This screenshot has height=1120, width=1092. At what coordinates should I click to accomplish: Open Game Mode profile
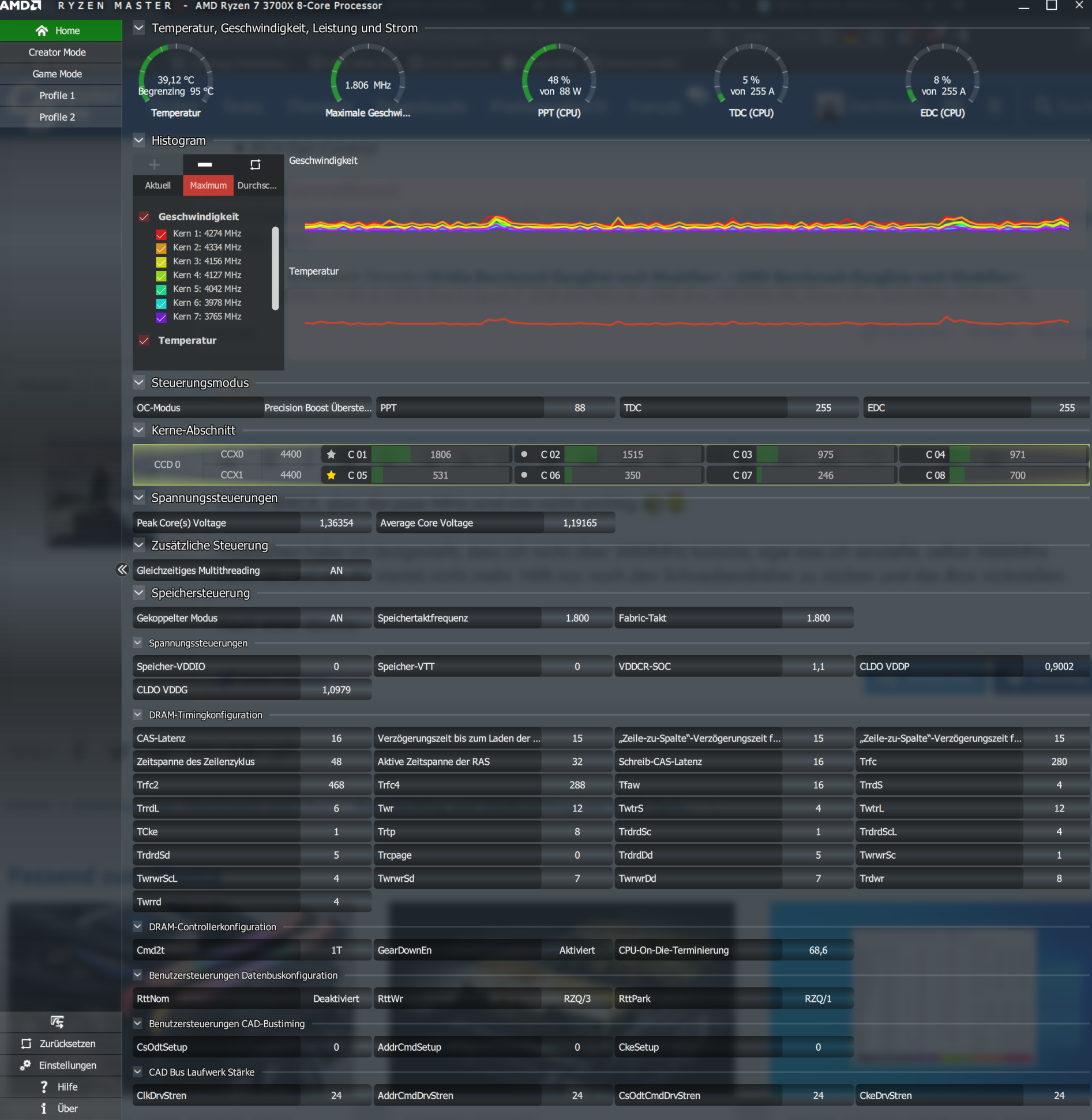click(61, 74)
